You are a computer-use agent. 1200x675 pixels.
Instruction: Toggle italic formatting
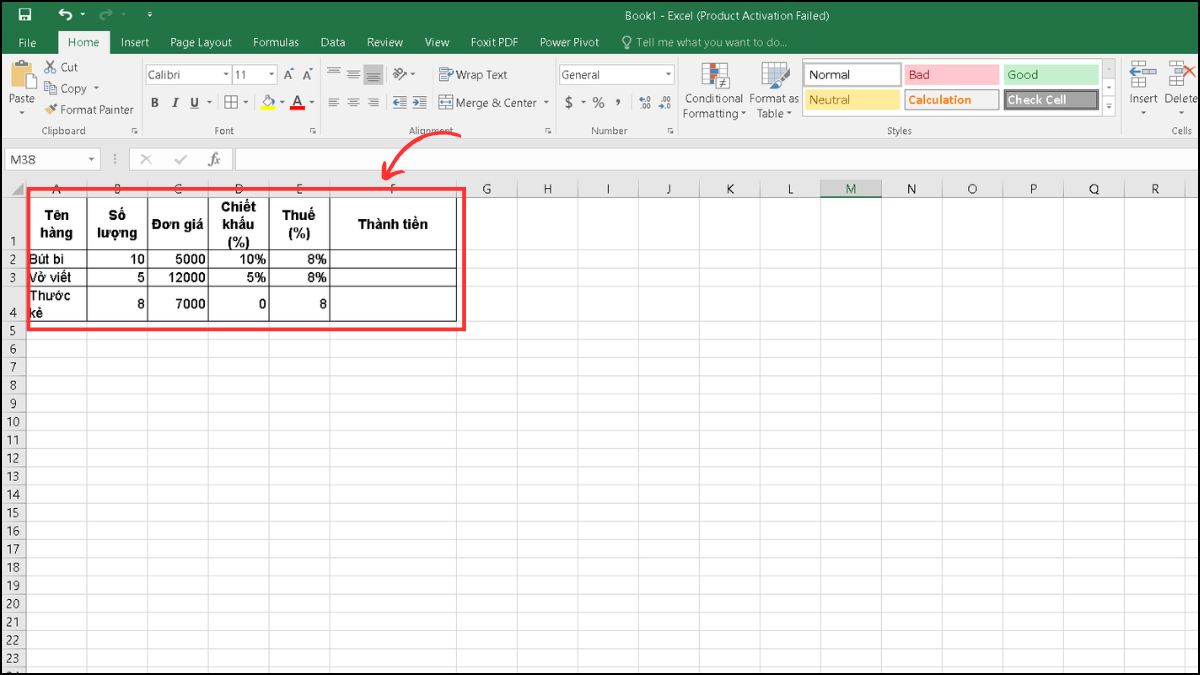[175, 102]
